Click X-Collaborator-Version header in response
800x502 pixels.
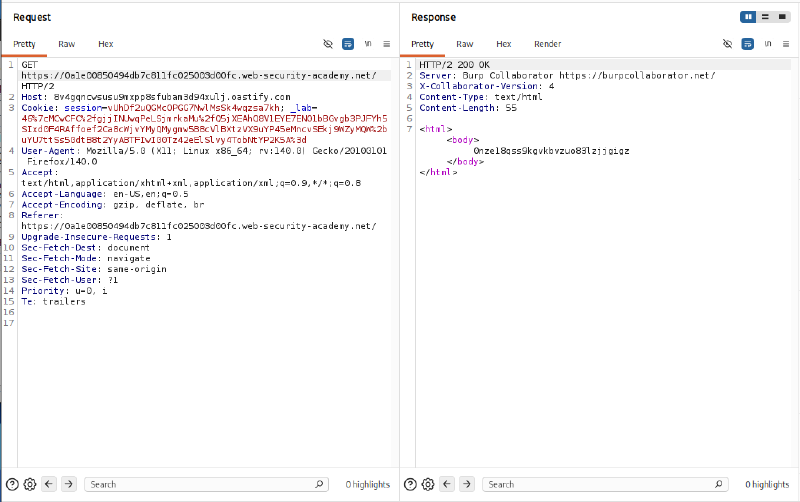[487, 86]
